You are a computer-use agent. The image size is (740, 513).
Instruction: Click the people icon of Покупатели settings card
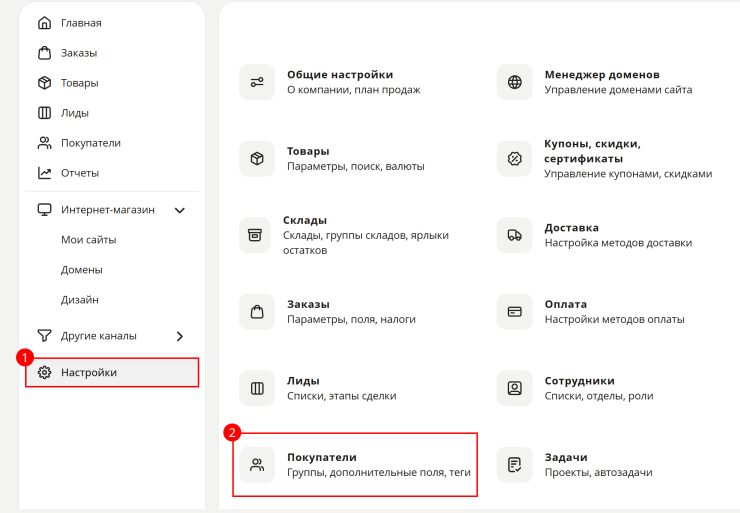[x=257, y=465]
